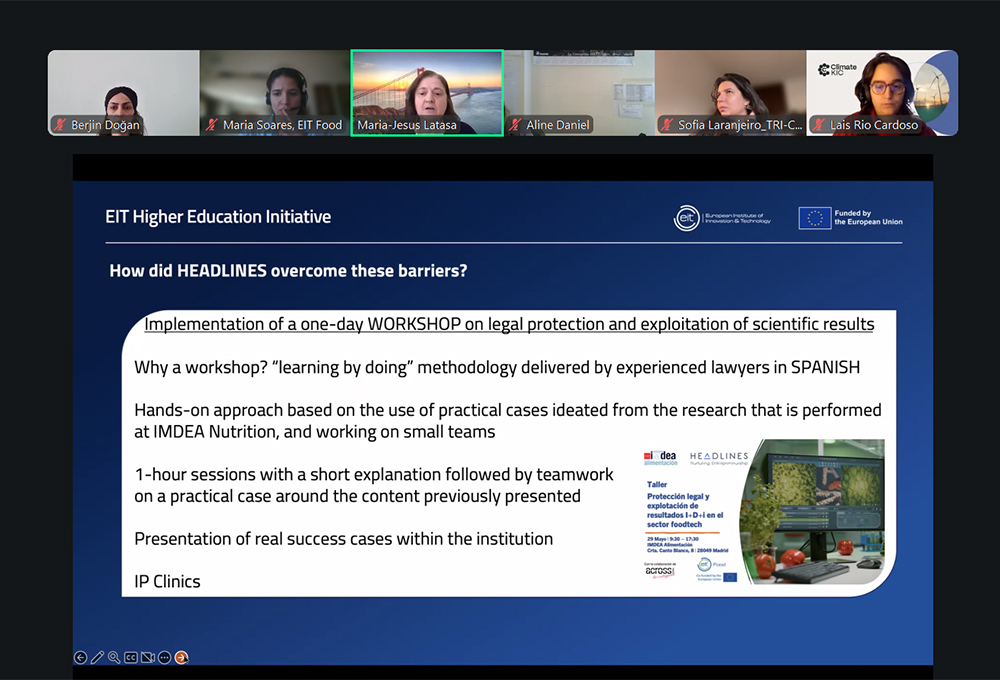This screenshot has width=1000, height=680.
Task: Click Berjin Doğan's muted microphone icon
Action: coord(61,126)
